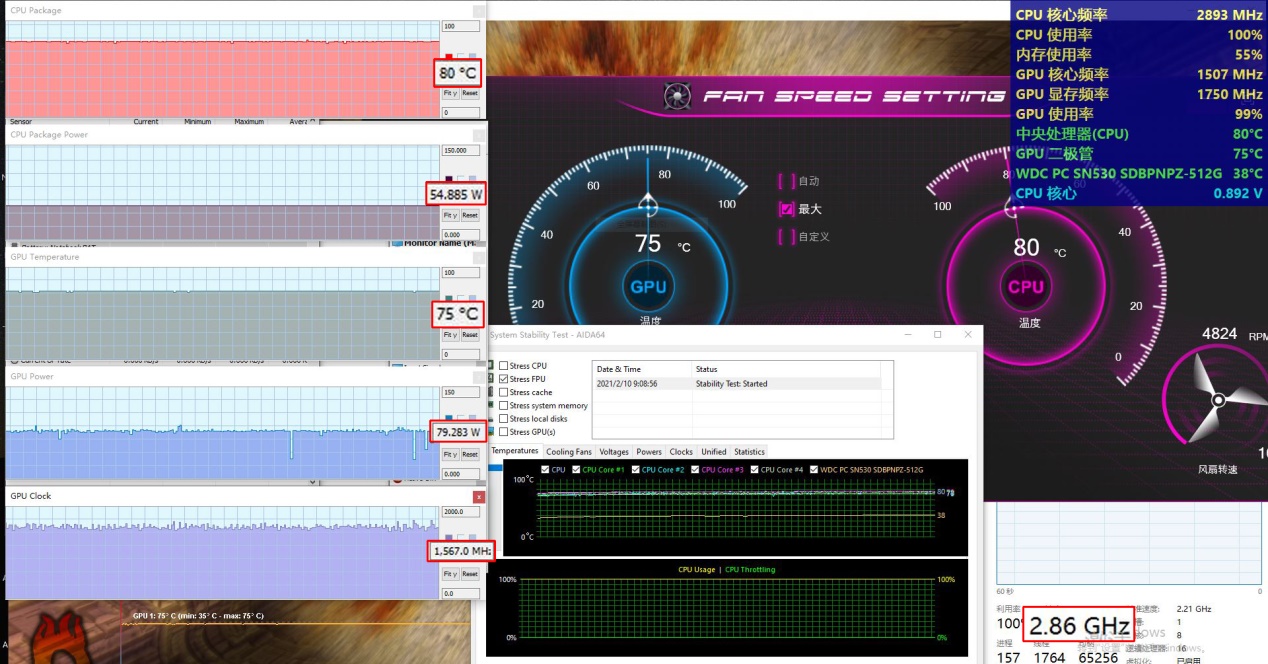Click Fit y in GPU Power graph

[x=450, y=454]
